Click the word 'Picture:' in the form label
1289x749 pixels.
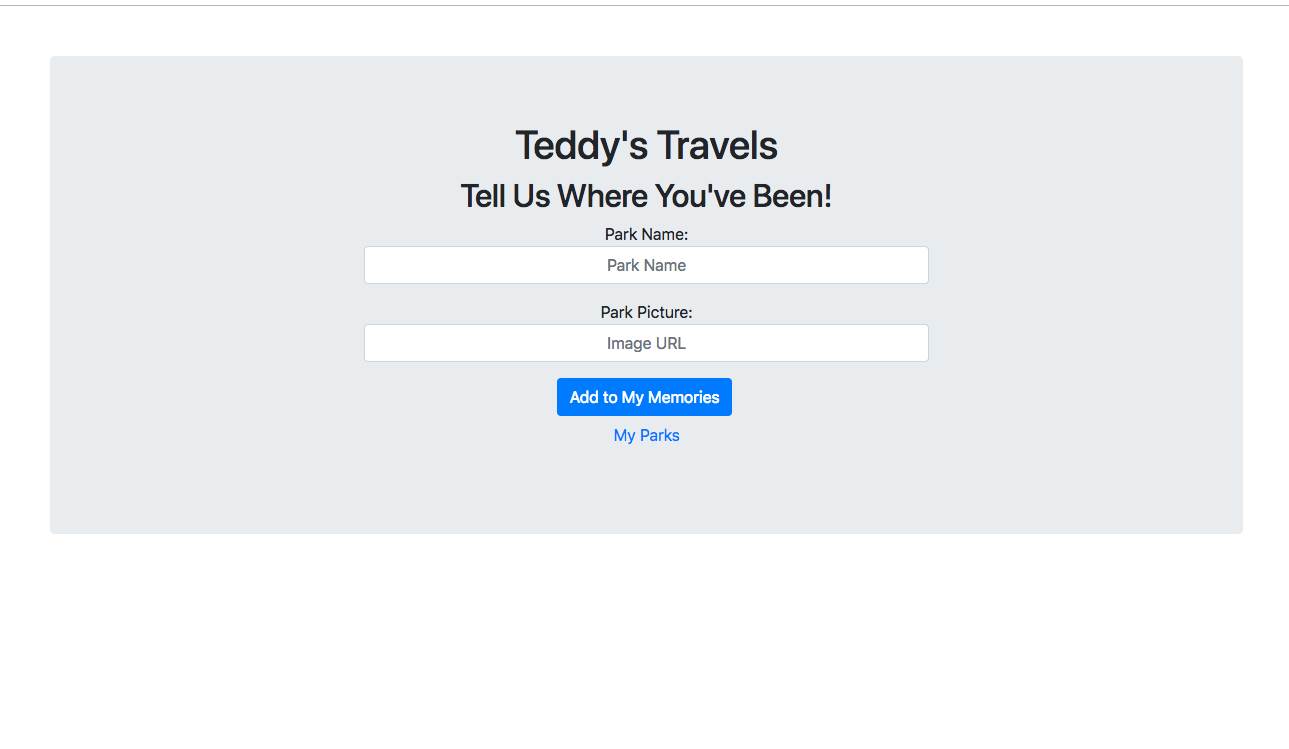tap(665, 312)
